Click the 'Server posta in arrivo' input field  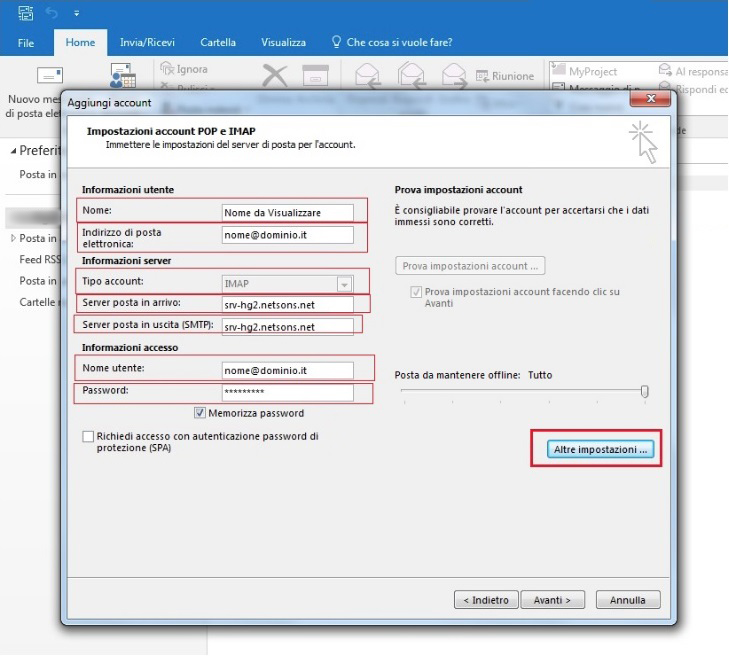287,304
